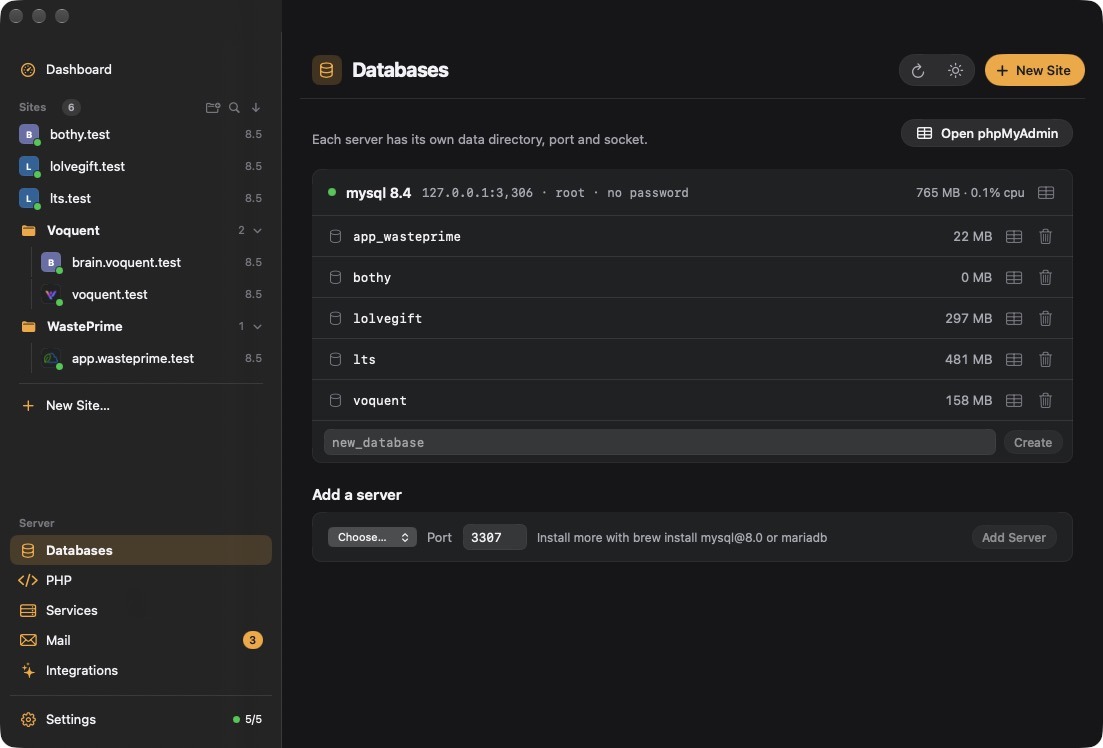Open Dashboard in the sidebar
This screenshot has height=748, width=1103.
pyautogui.click(x=141, y=70)
